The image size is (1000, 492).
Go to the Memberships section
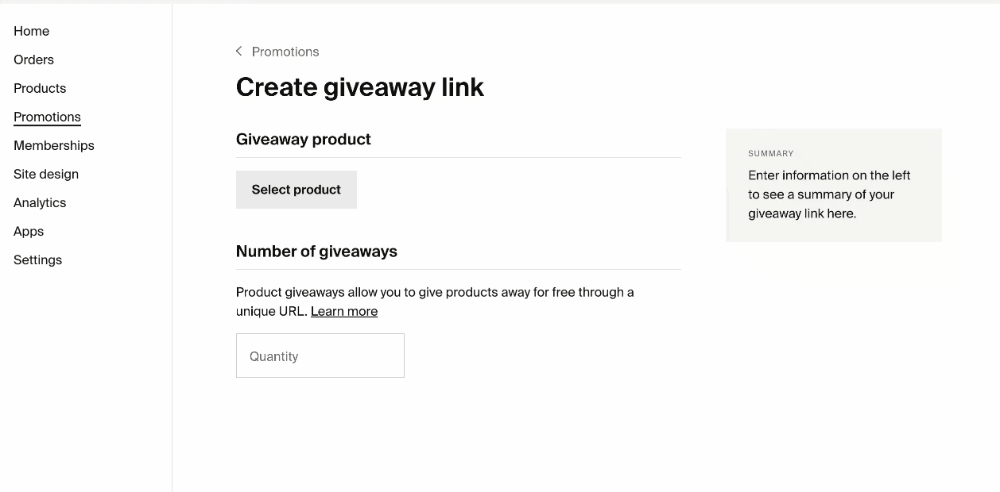pyautogui.click(x=54, y=145)
